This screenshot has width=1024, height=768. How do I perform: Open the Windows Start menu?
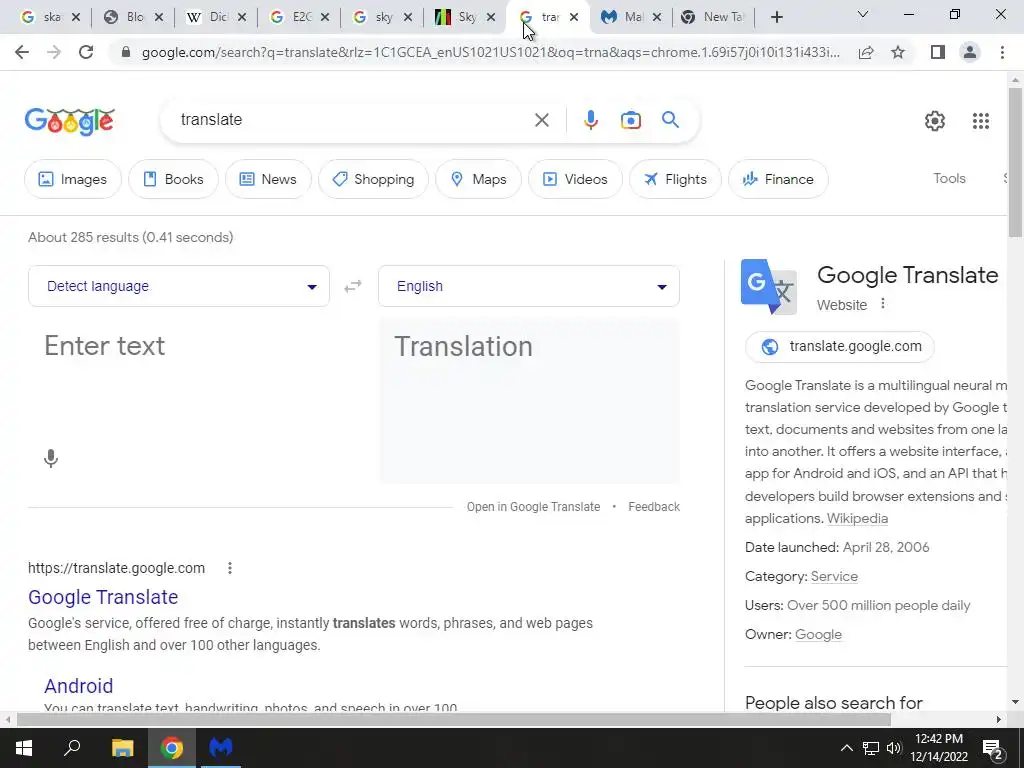point(24,748)
